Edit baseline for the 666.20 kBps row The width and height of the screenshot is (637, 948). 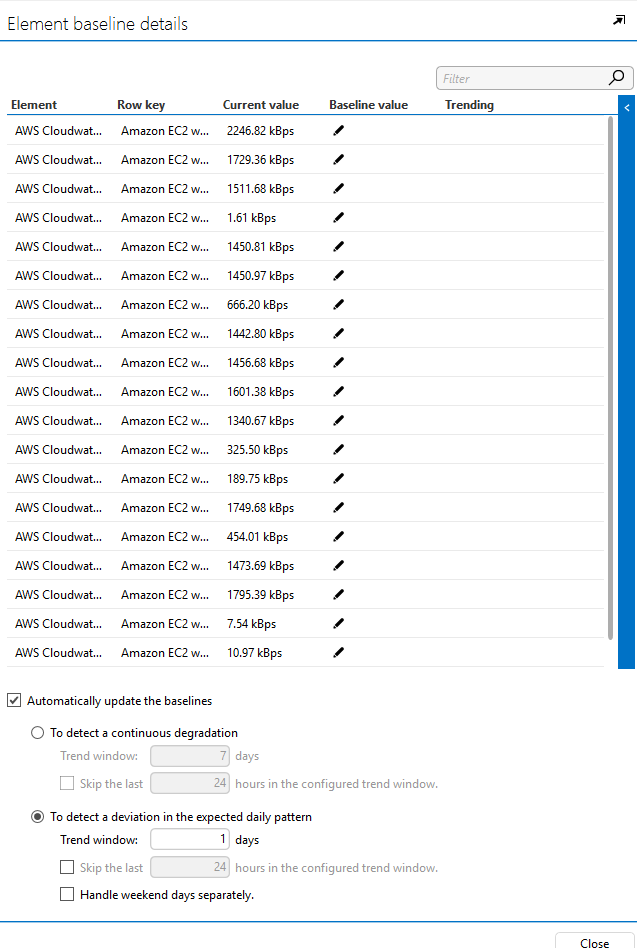(x=338, y=305)
